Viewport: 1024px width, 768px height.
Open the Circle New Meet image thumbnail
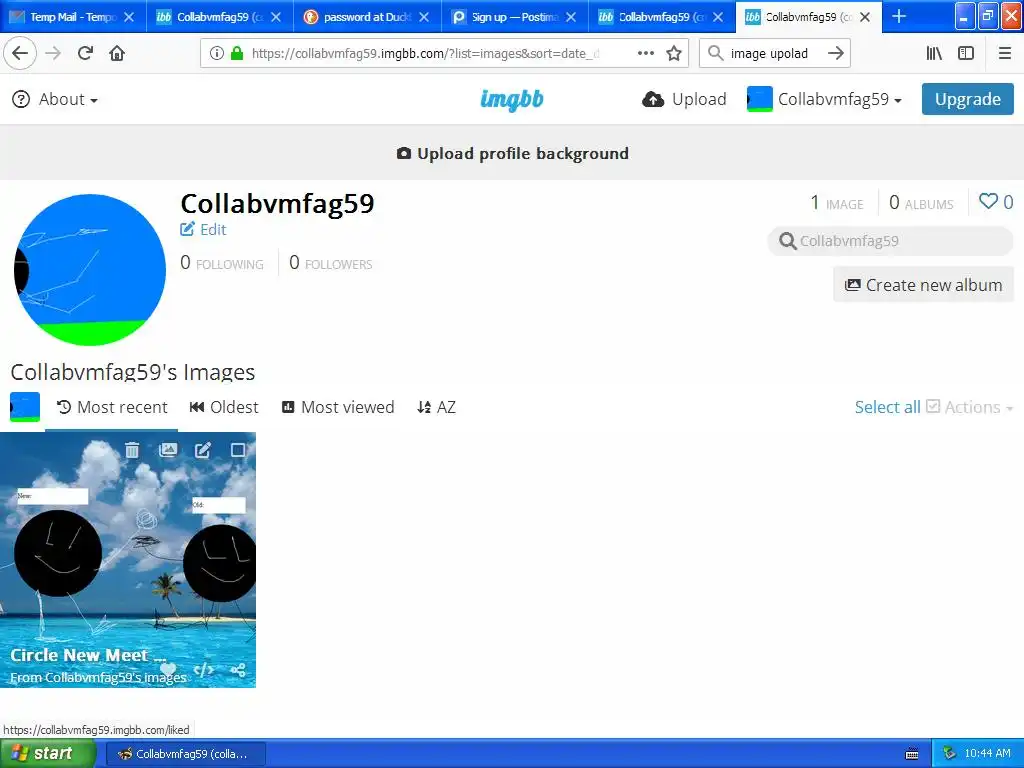[128, 560]
